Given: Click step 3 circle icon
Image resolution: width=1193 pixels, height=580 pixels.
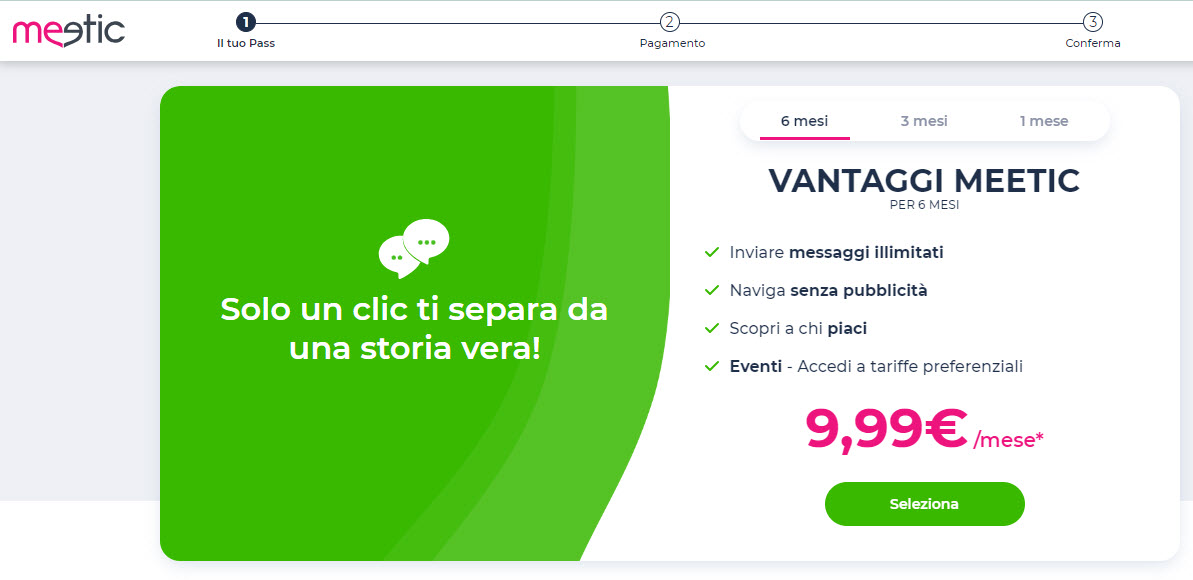Looking at the screenshot, I should pyautogui.click(x=1093, y=22).
